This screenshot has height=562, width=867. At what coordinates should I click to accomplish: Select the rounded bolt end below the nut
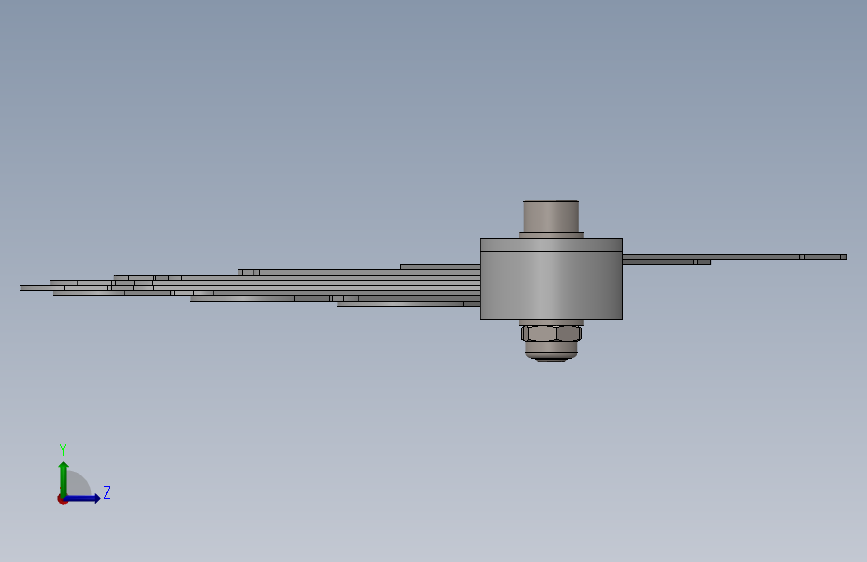click(x=551, y=351)
